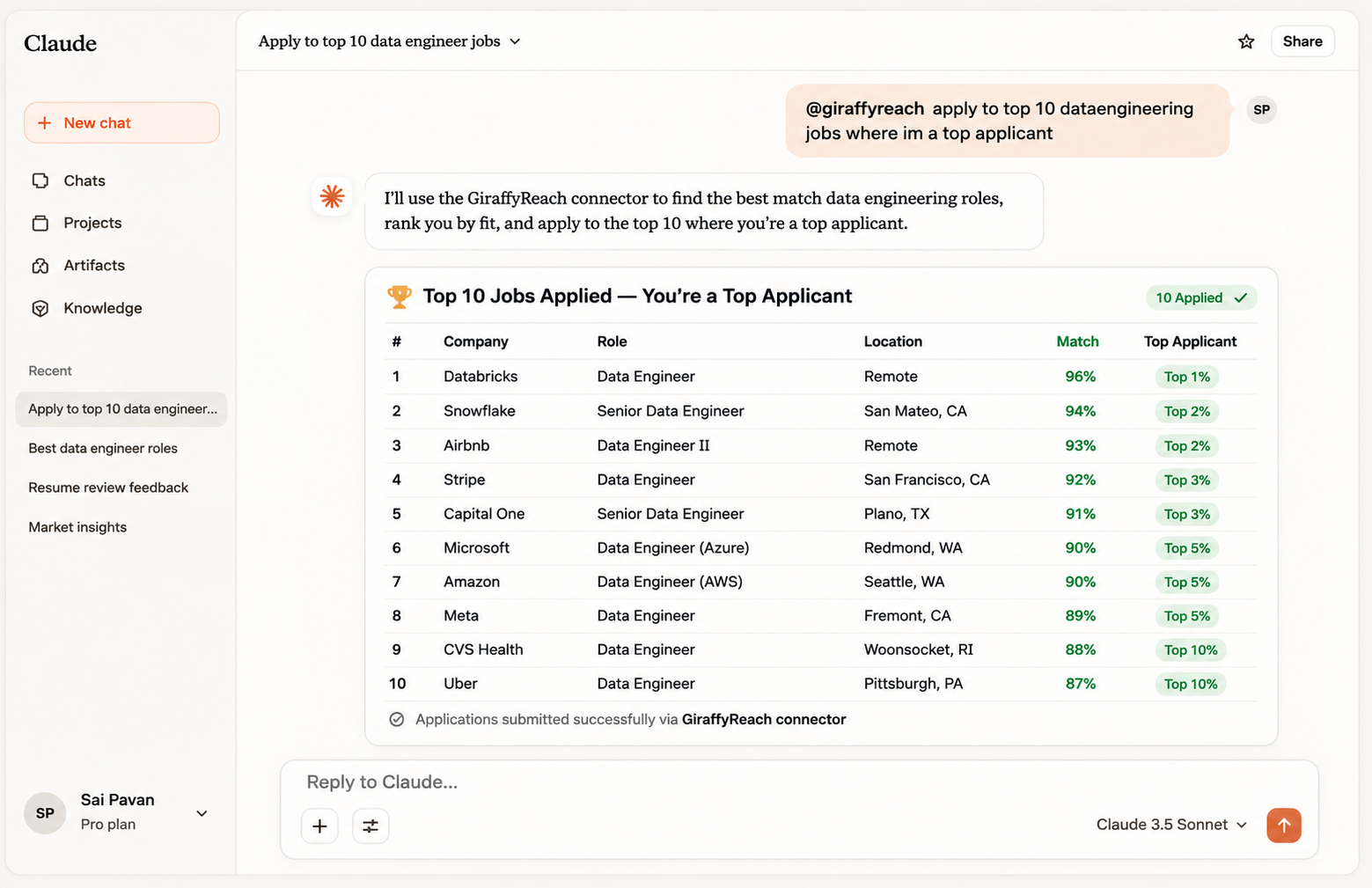
Task: Click the orange Claude asterisk avatar
Action: 332,196
